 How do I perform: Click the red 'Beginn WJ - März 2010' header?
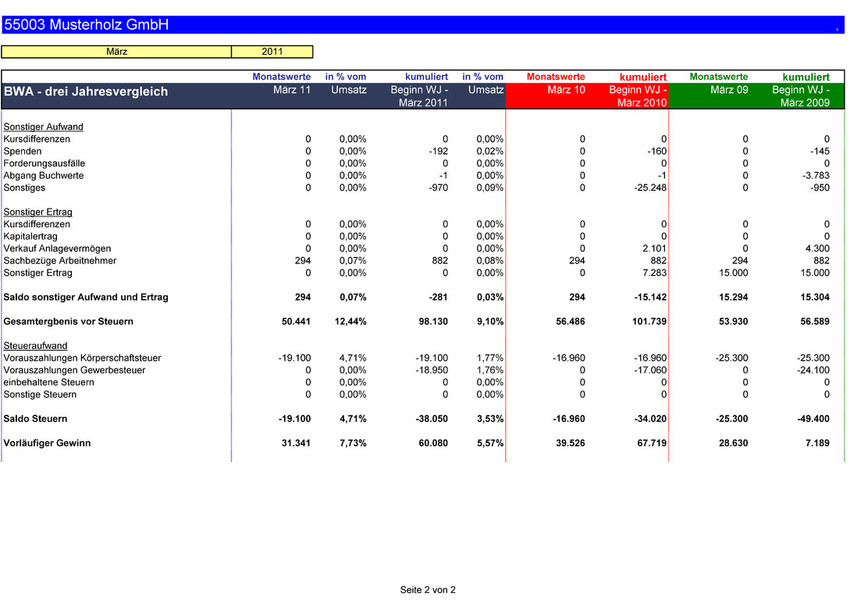pyautogui.click(x=638, y=96)
